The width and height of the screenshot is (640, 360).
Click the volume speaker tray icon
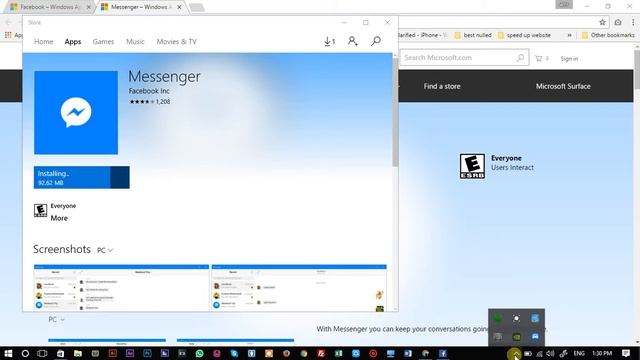[x=550, y=353]
